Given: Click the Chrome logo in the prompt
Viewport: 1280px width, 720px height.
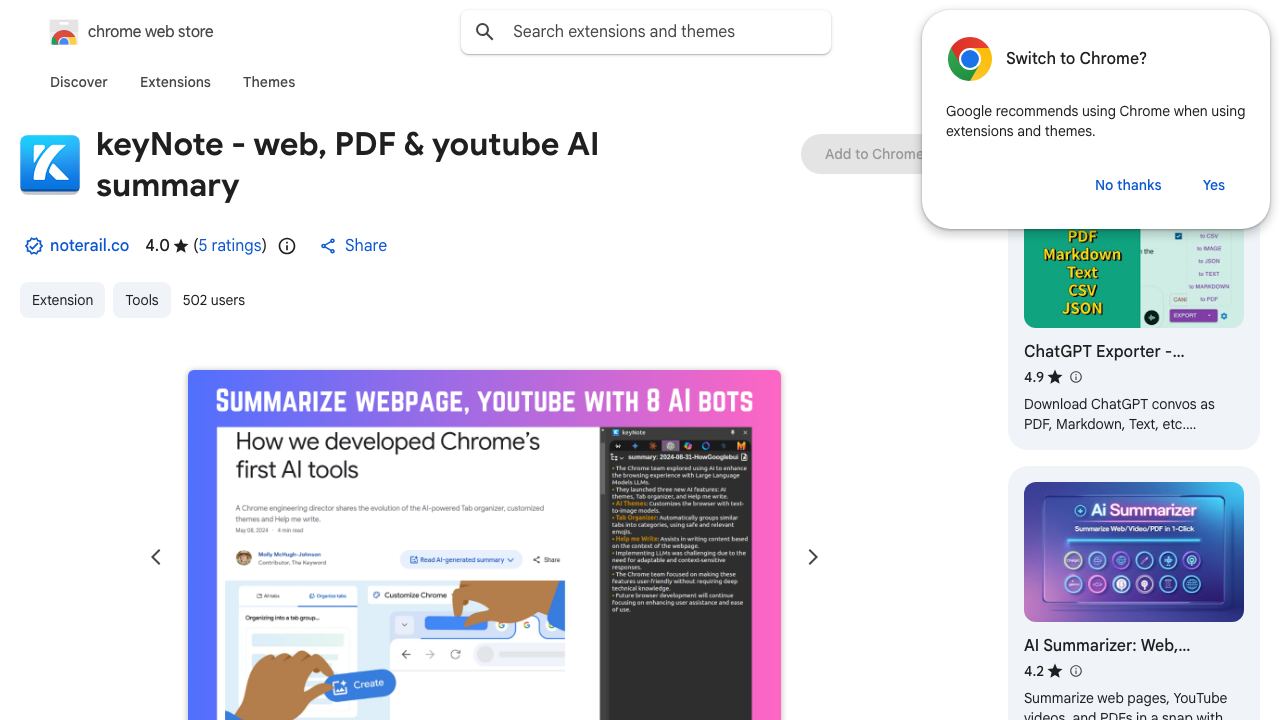Looking at the screenshot, I should 970,59.
